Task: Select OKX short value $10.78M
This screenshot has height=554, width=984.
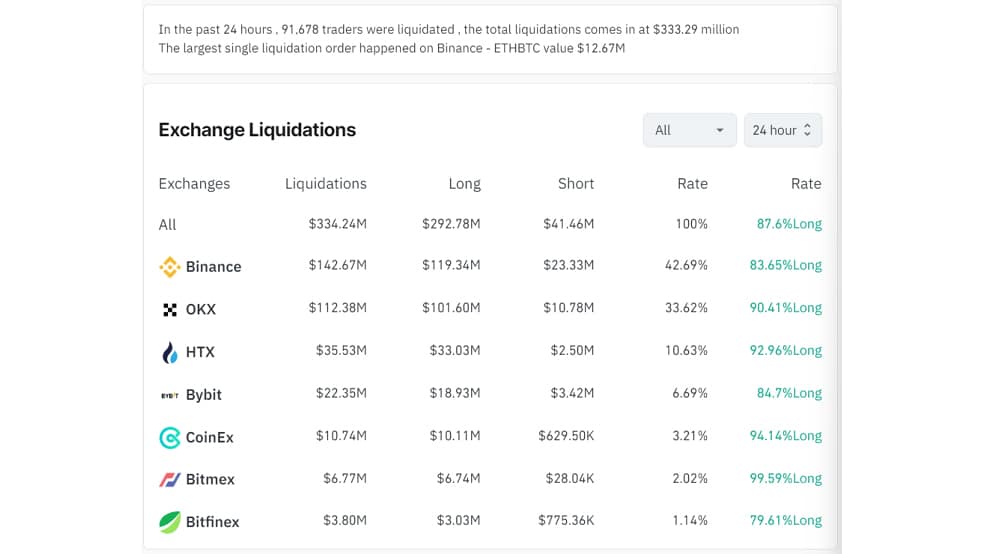Action: pos(569,308)
